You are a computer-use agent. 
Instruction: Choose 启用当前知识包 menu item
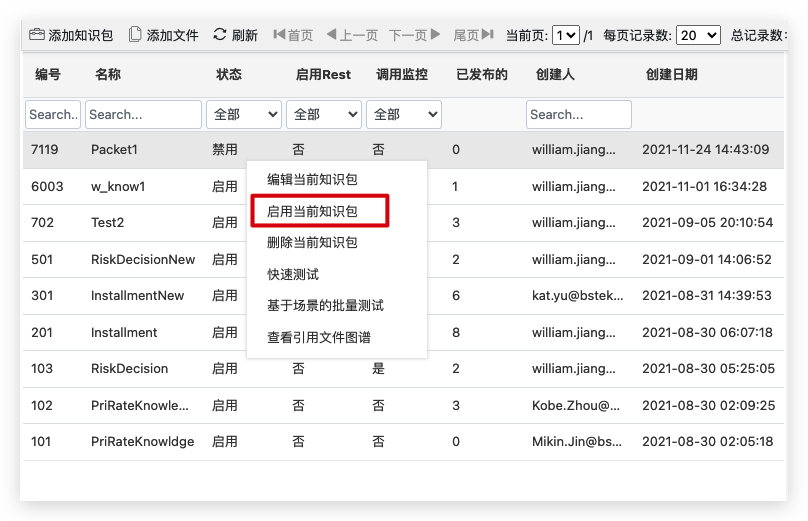(x=312, y=211)
